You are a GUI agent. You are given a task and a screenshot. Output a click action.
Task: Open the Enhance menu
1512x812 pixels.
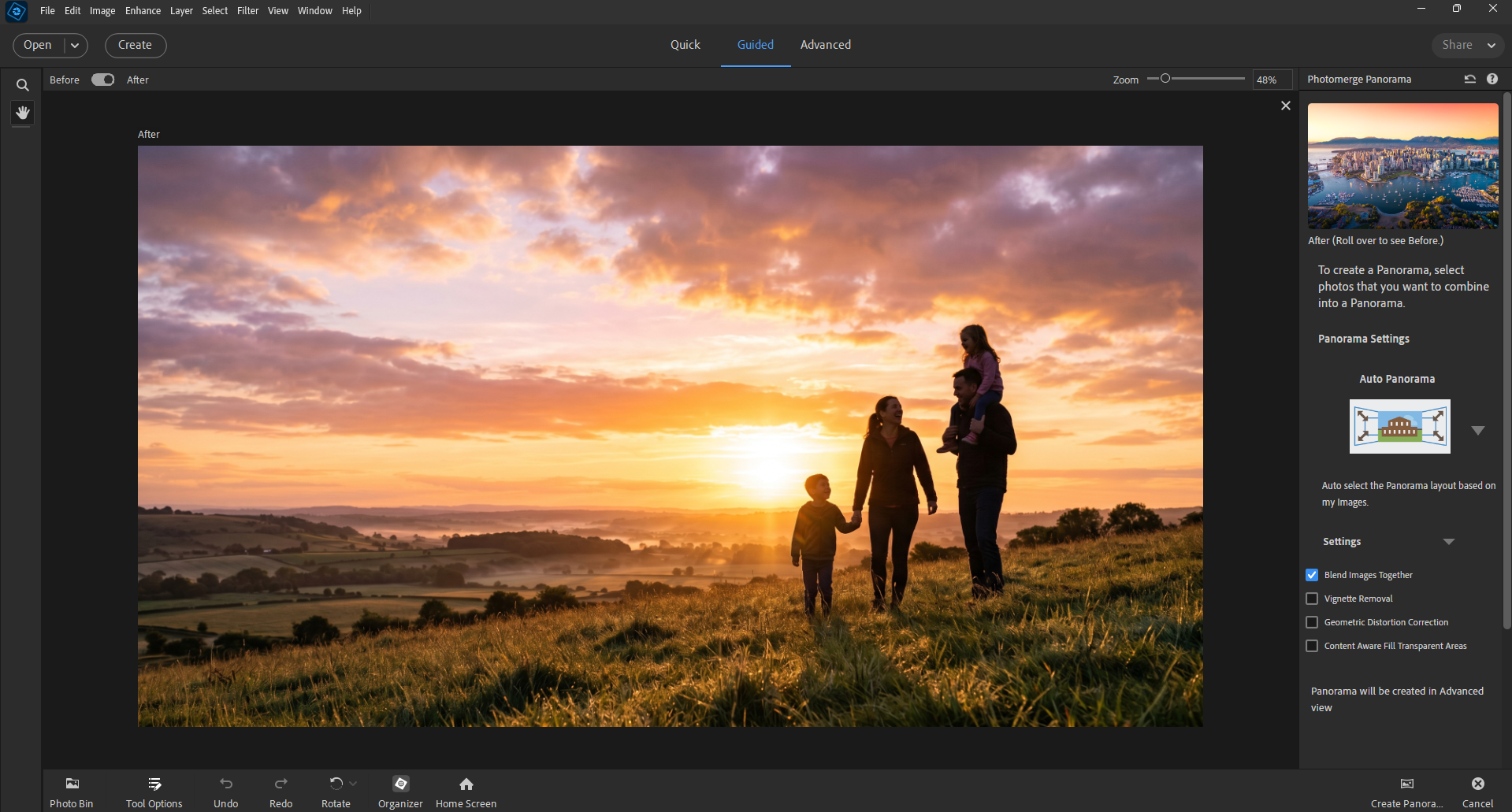coord(143,11)
